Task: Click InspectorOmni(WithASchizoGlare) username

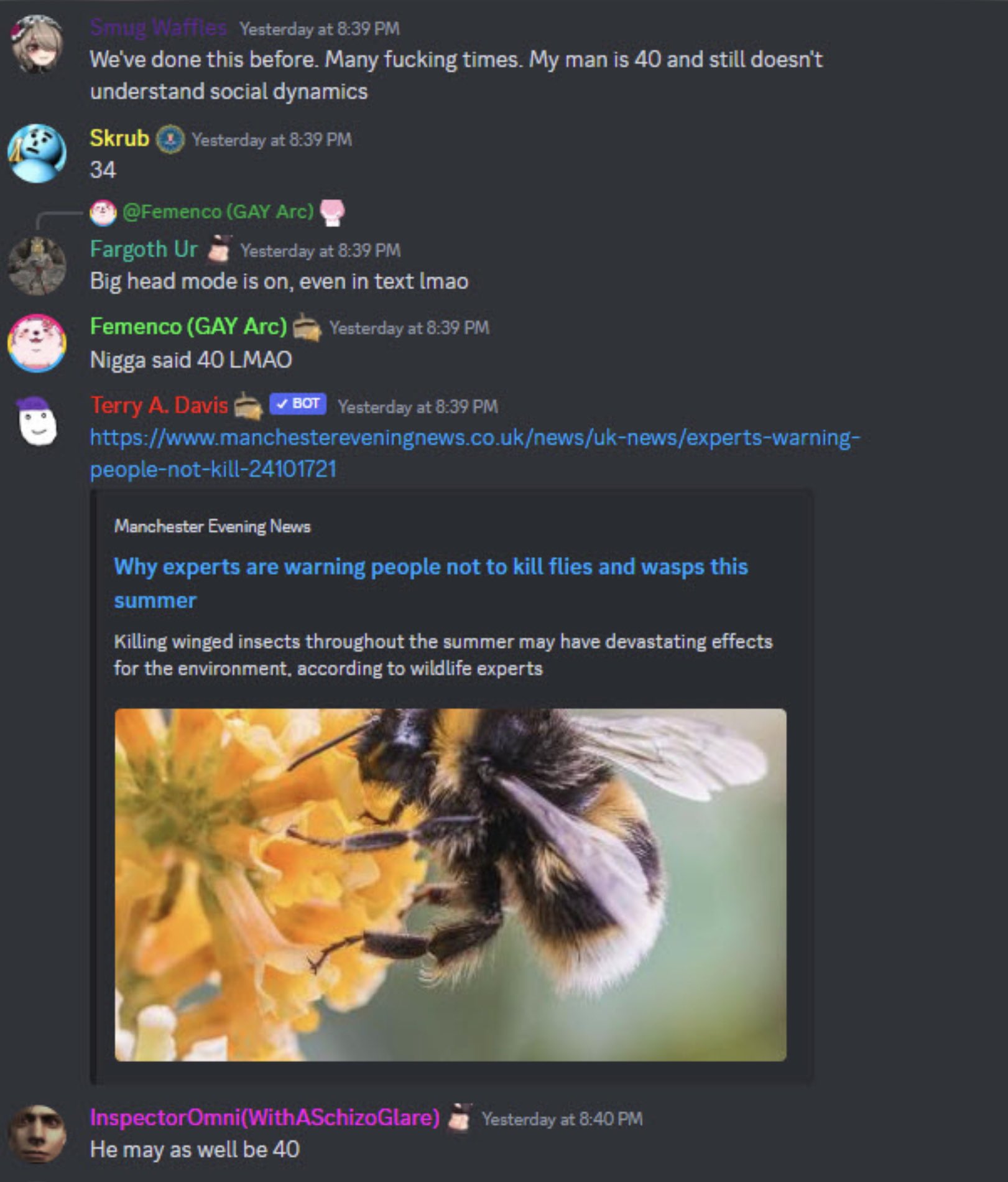Action: (265, 1117)
